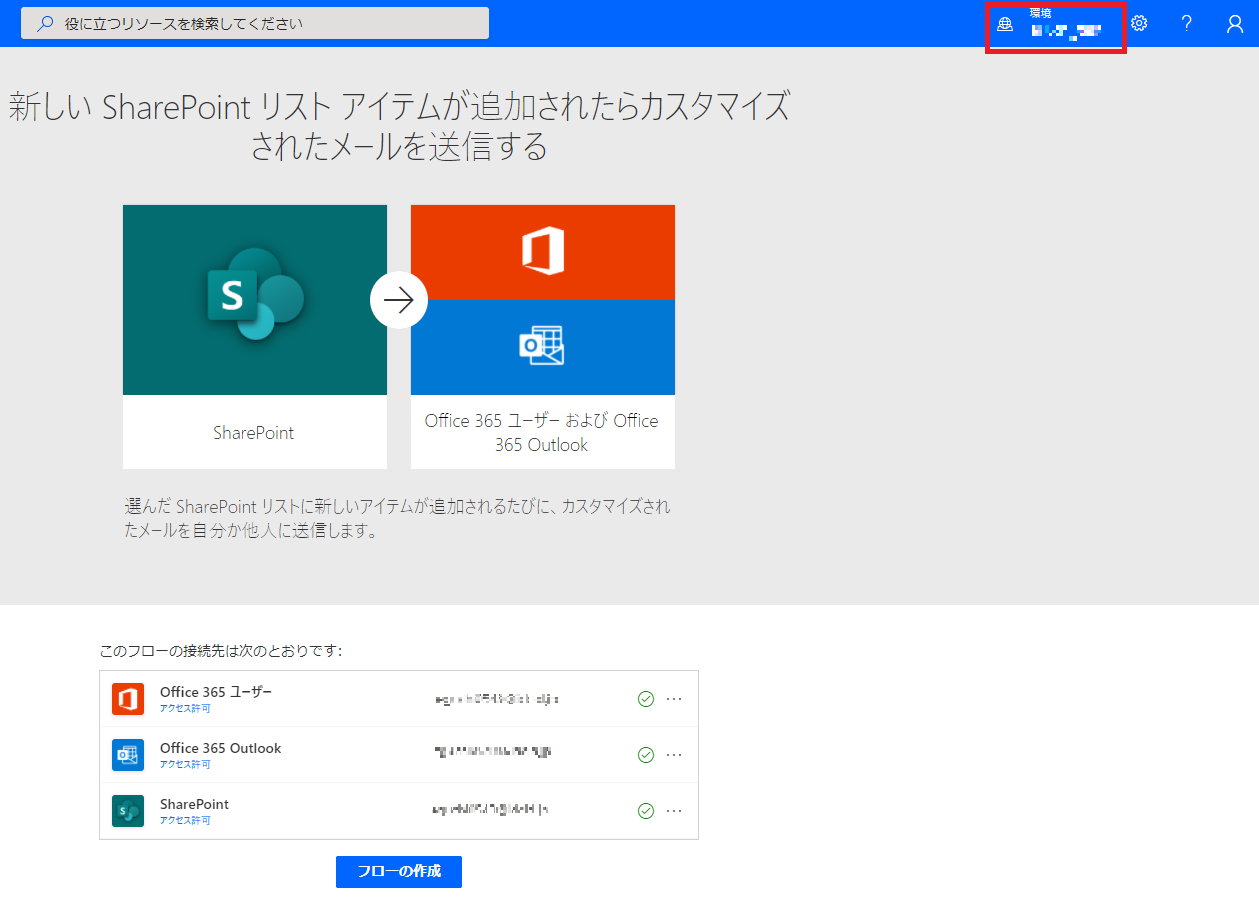The height and width of the screenshot is (903, 1259).
Task: Click the account email for Office 365 ユーザー
Action: pyautogui.click(x=497, y=699)
